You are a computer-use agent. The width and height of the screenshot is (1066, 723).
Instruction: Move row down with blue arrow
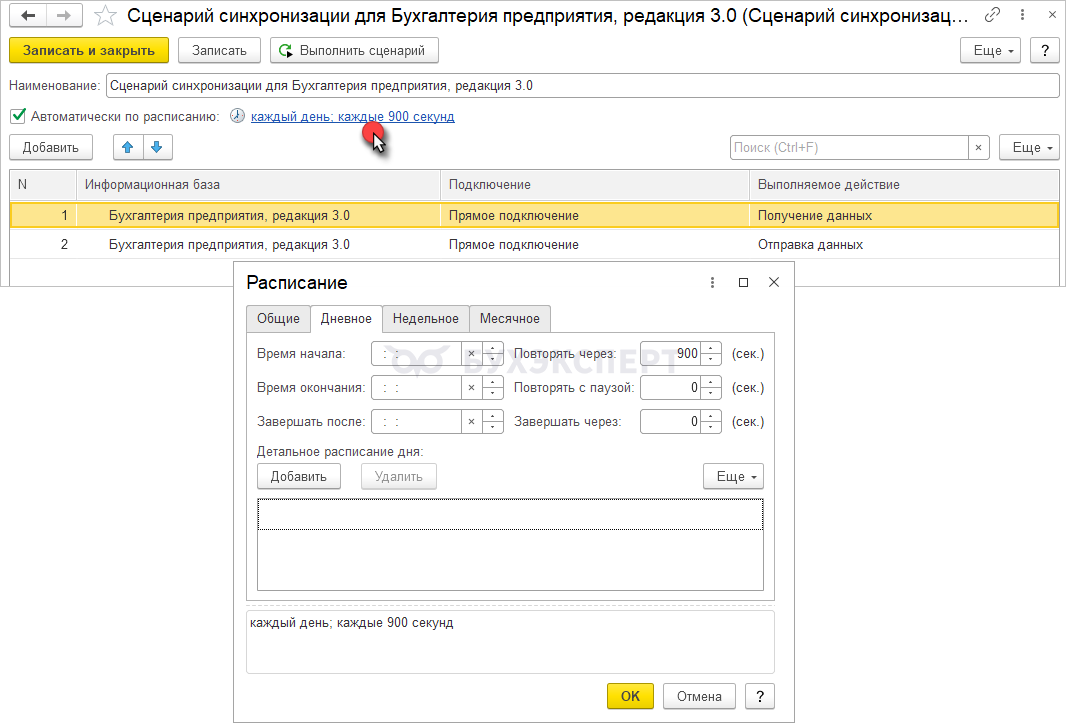(156, 147)
